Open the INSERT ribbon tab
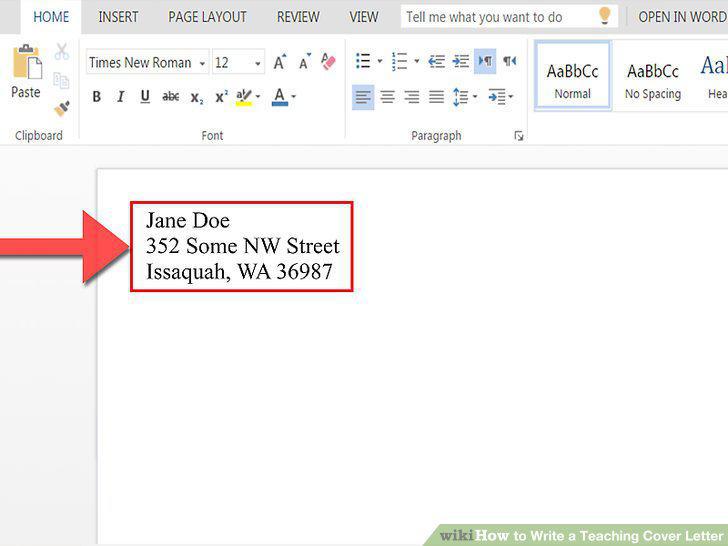 118,17
